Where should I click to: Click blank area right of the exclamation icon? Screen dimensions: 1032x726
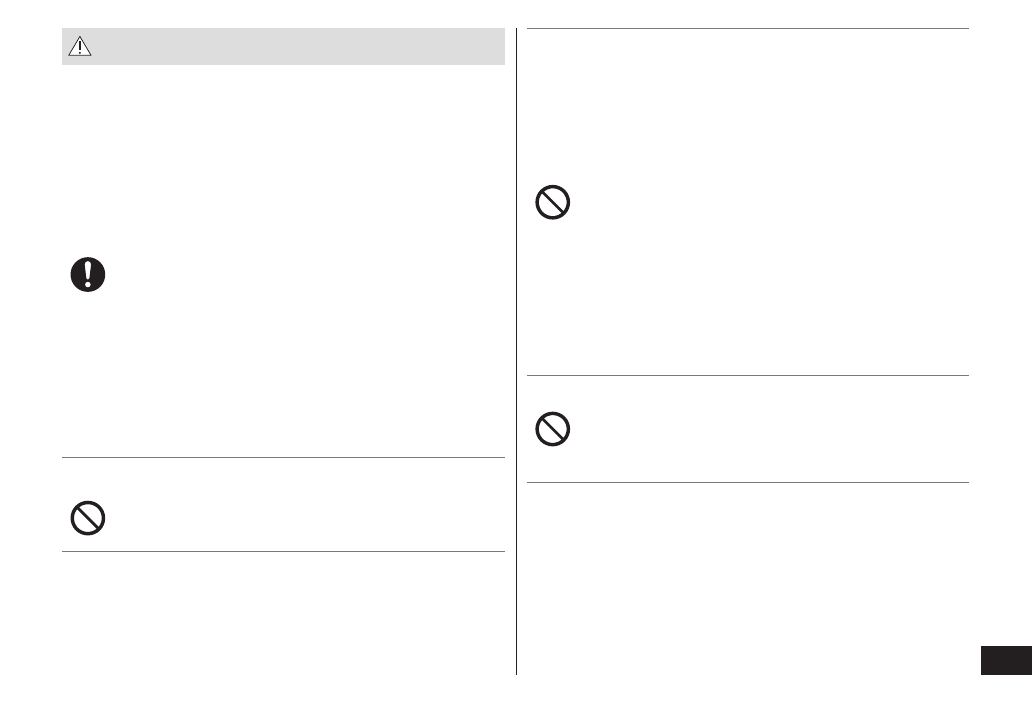click(x=300, y=274)
